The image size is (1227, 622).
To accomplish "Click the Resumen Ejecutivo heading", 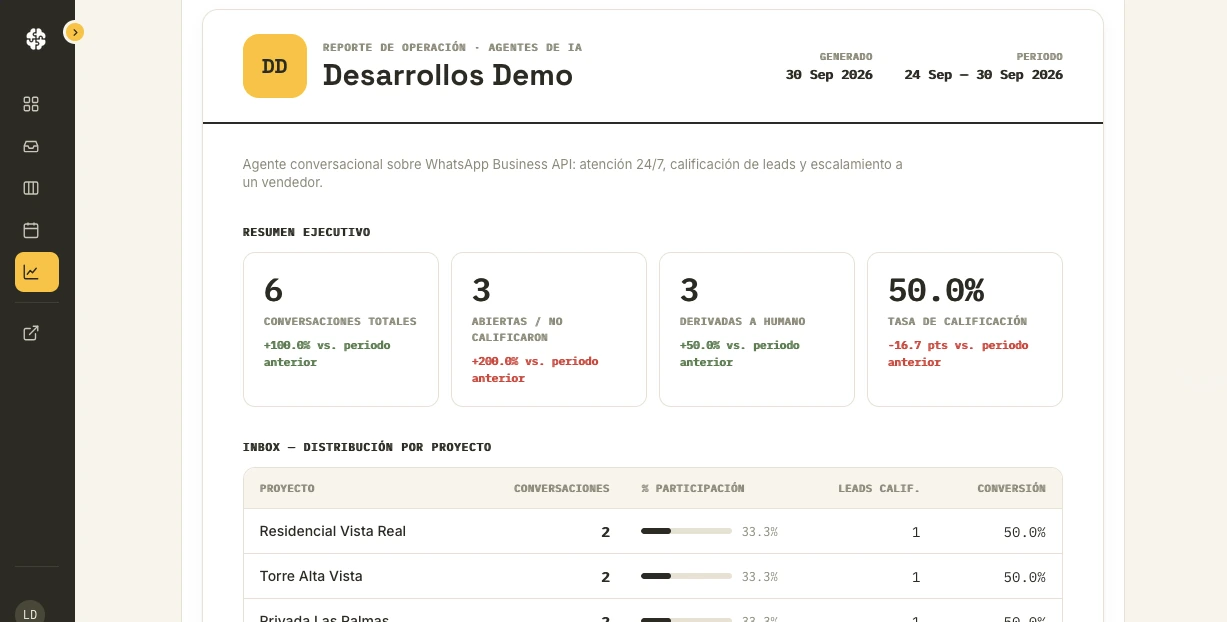I will coord(307,232).
